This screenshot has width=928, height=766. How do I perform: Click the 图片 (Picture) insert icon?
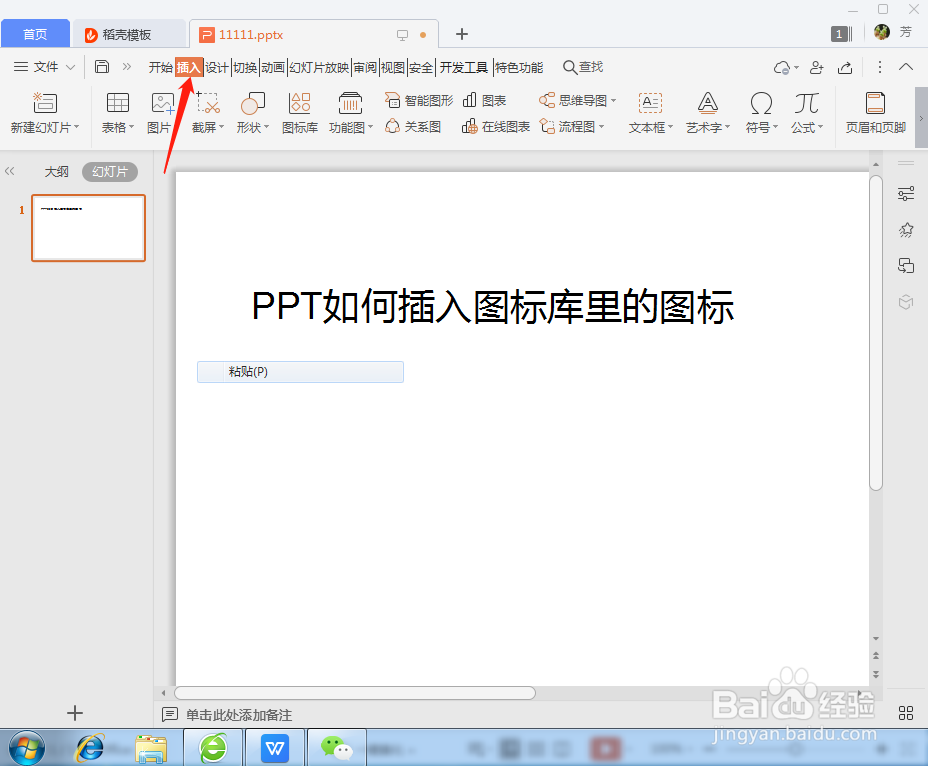[x=162, y=112]
